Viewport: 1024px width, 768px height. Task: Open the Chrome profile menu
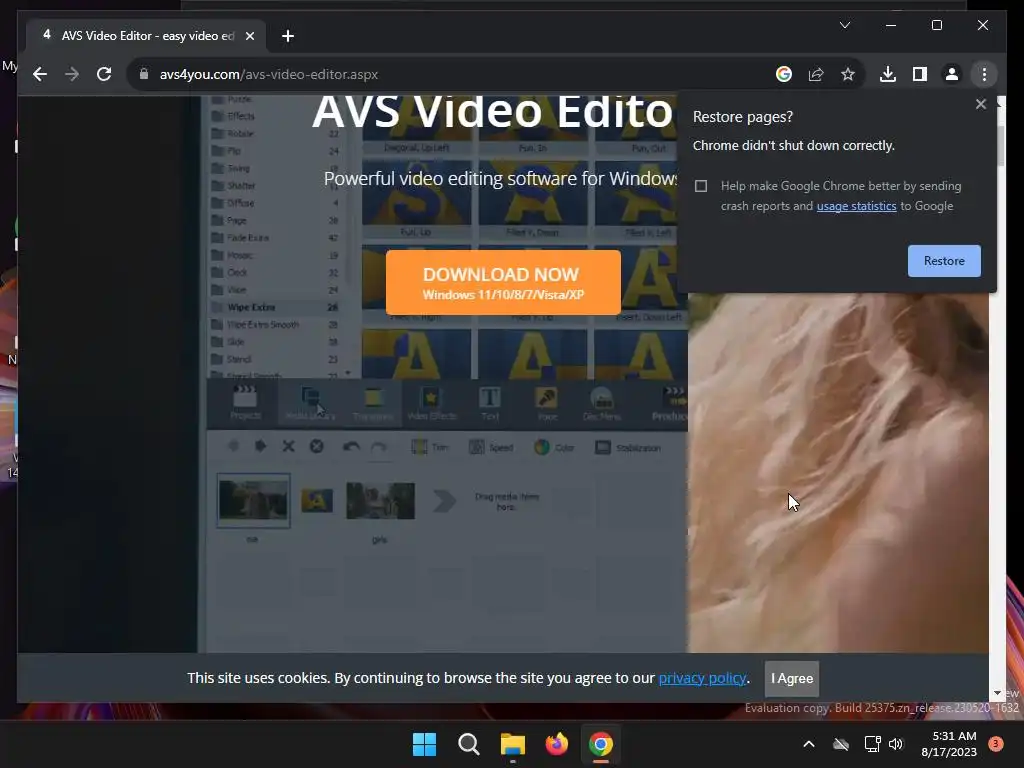952,74
